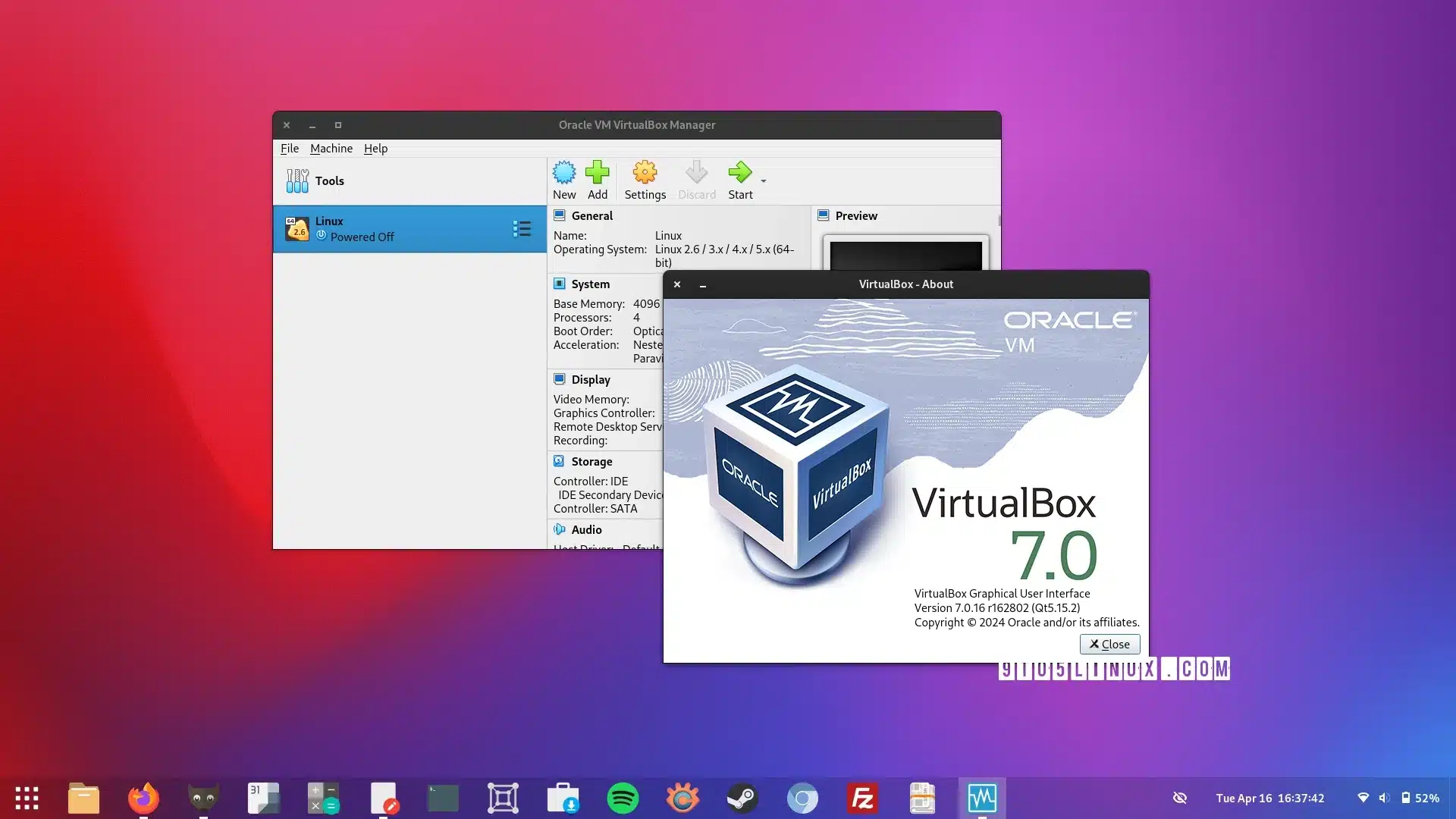1456x819 pixels.
Task: Expand the Storage section in VM details
Action: click(x=589, y=461)
